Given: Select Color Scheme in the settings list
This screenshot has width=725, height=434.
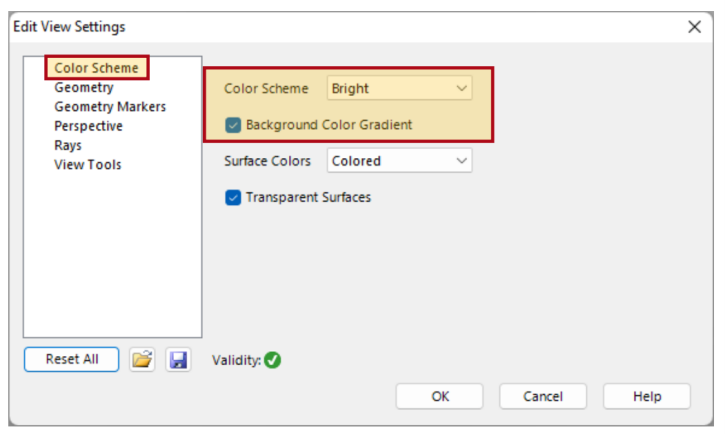Looking at the screenshot, I should (97, 68).
